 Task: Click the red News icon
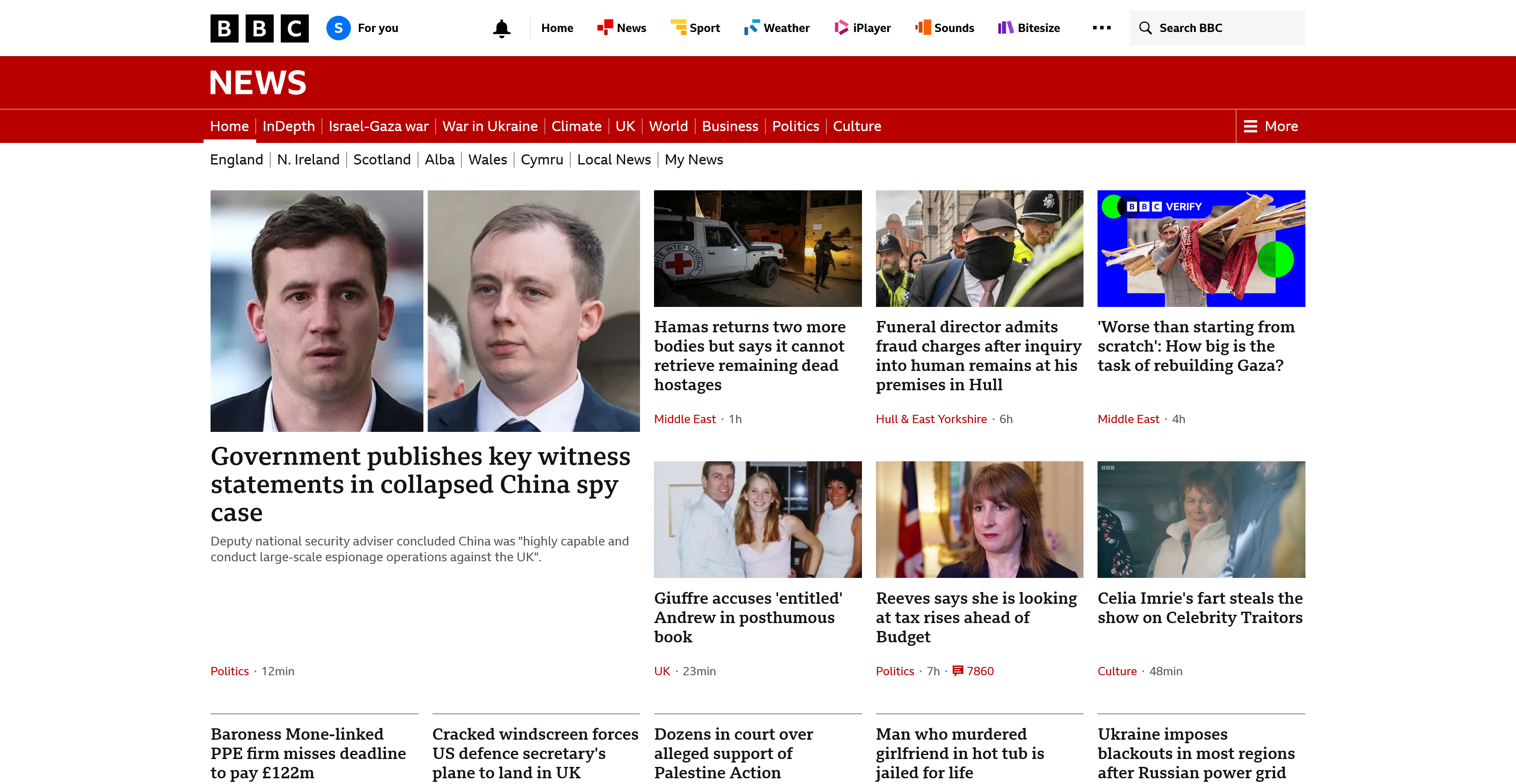coord(604,28)
